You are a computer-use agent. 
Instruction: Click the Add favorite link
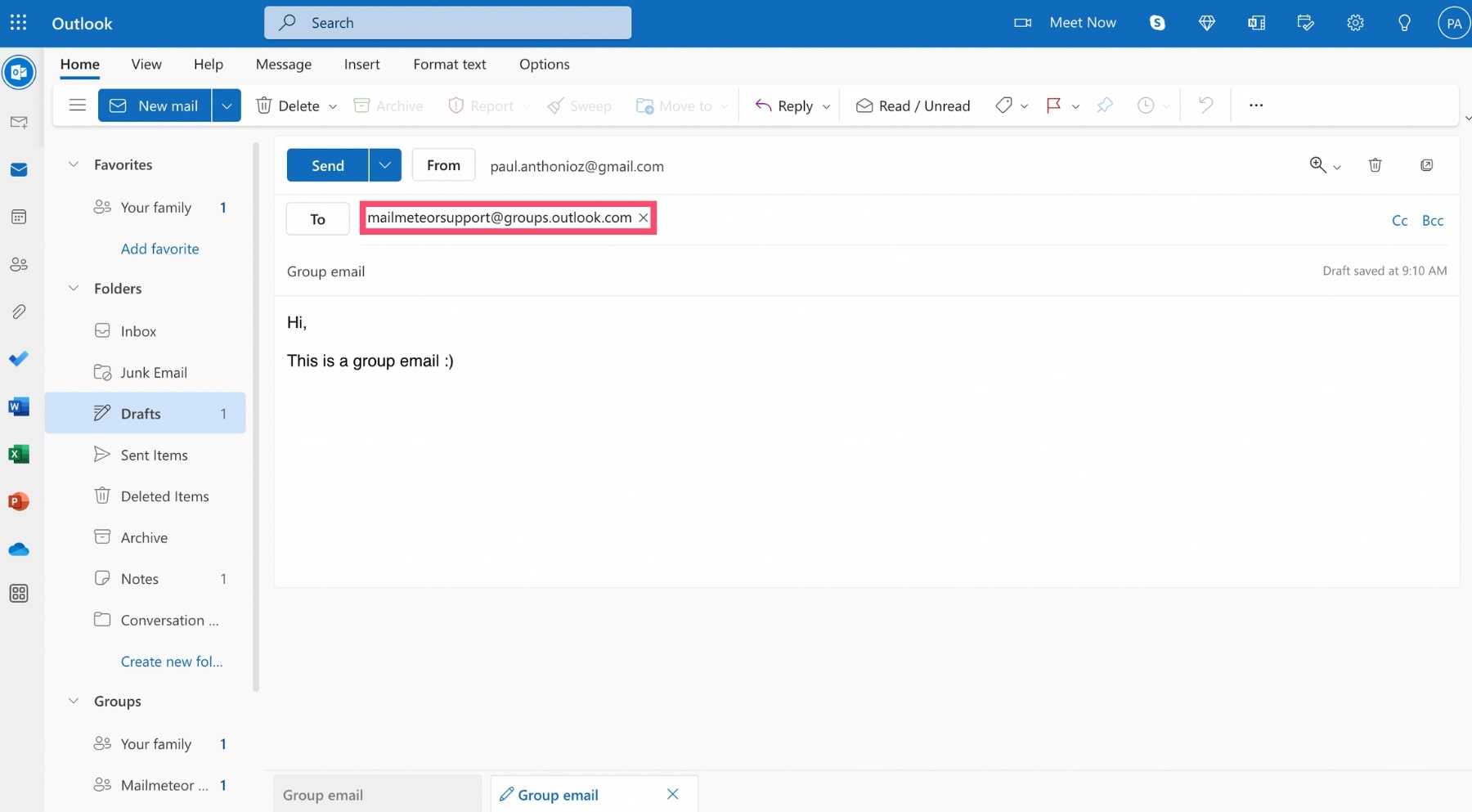coord(159,249)
